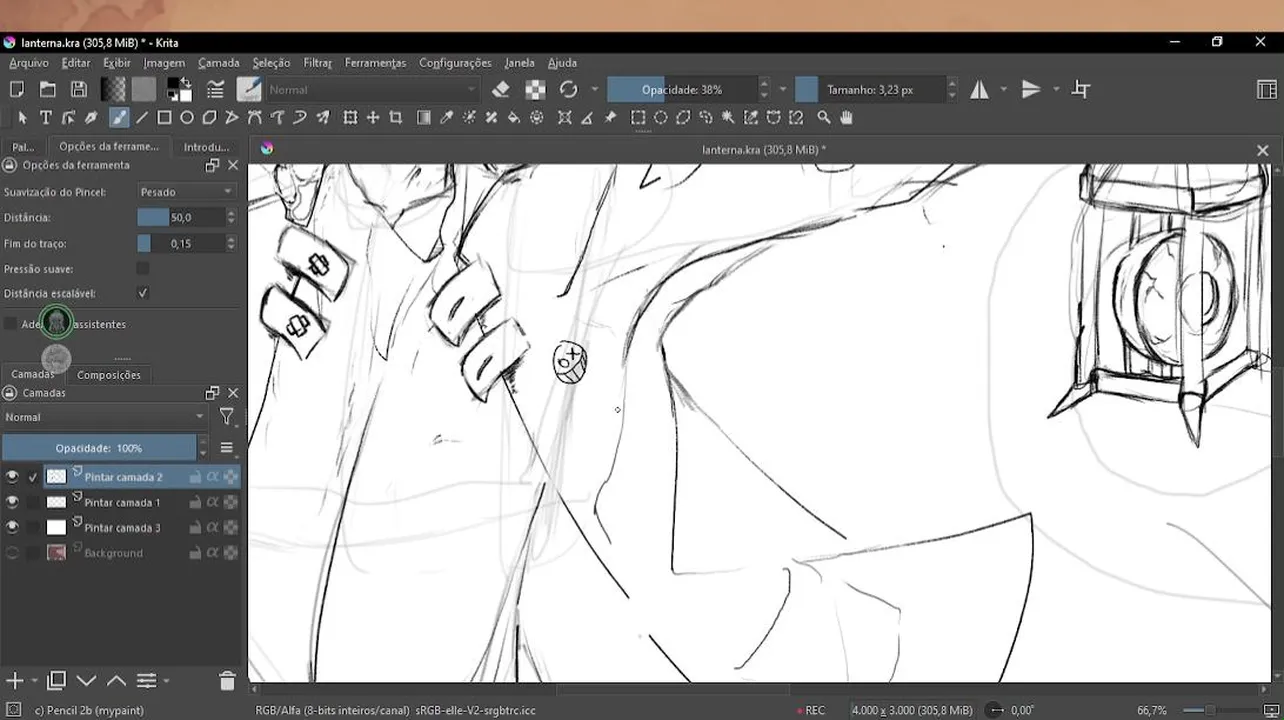
Task: Uncheck the Distância escalável checkbox
Action: 143,293
